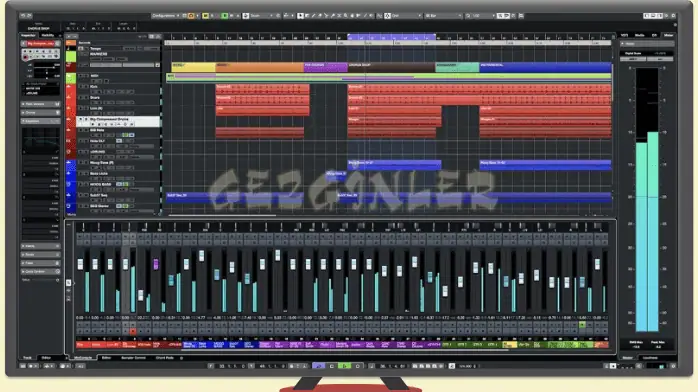
Task: Start playback with green Play button
Action: pos(345,366)
